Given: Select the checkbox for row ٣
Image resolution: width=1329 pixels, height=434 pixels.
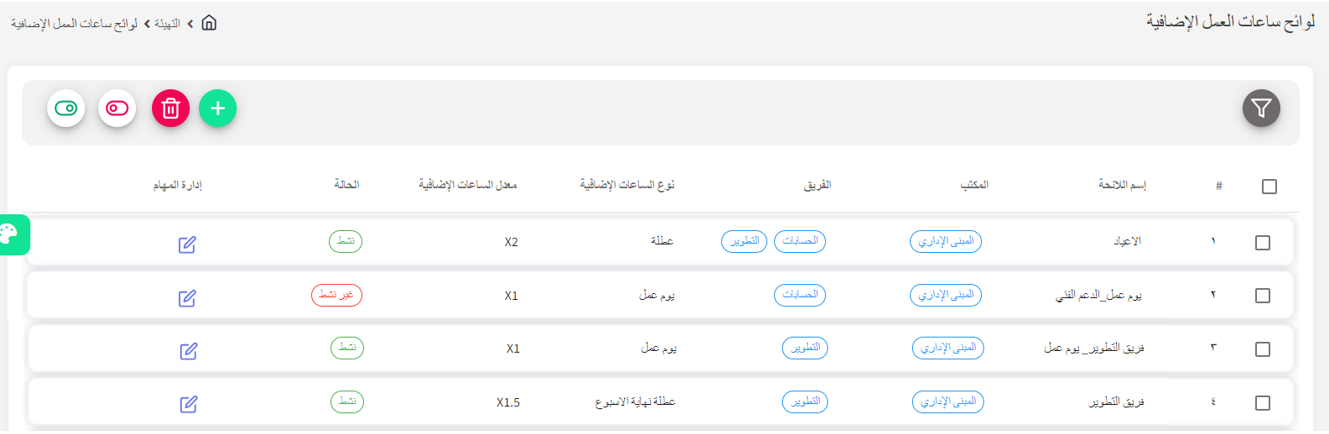Looking at the screenshot, I should tap(1262, 349).
